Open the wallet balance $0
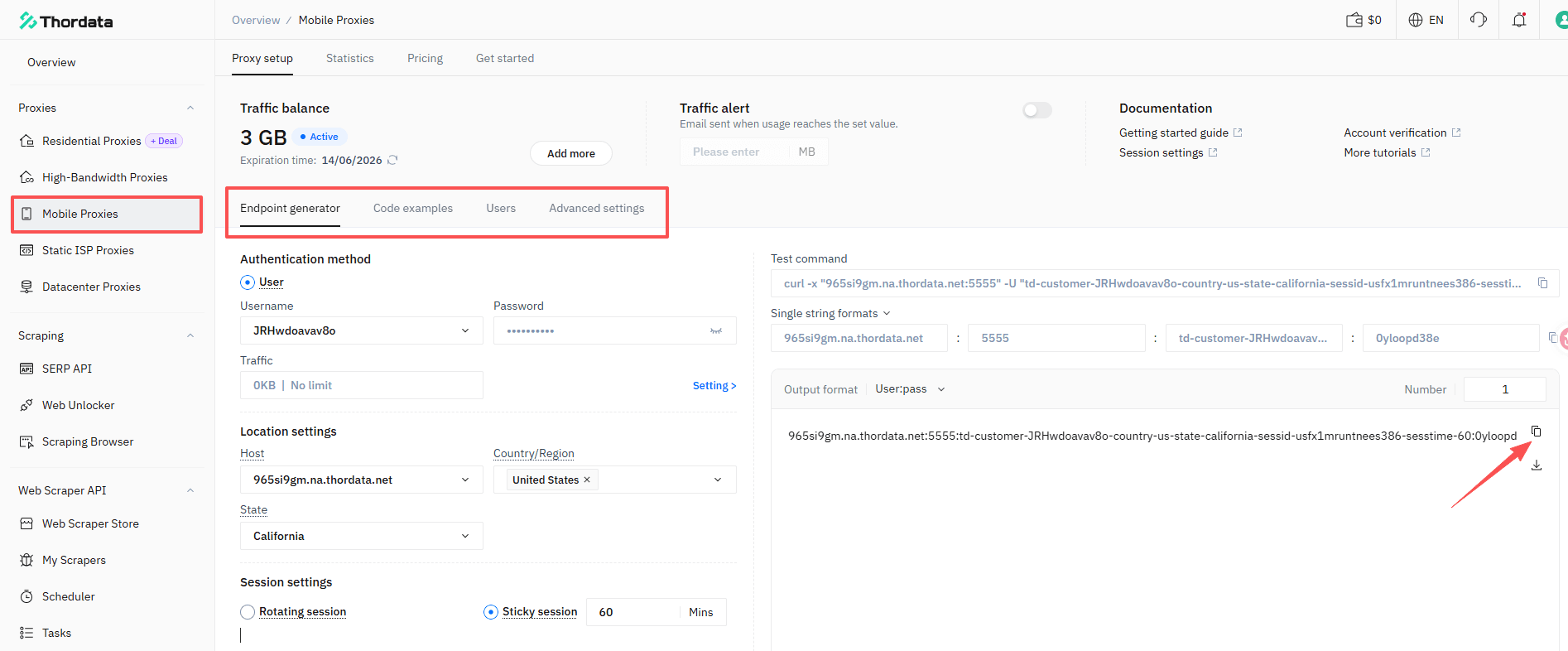Viewport: 1568px width, 651px height. pos(1364,20)
